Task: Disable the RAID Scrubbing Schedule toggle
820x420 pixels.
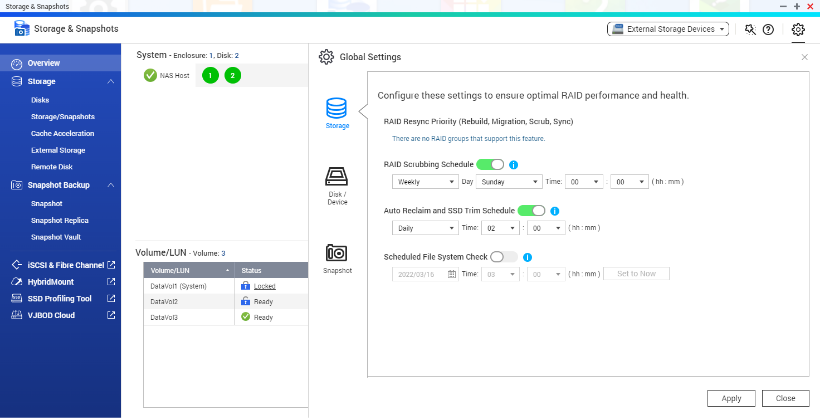Action: pos(490,163)
